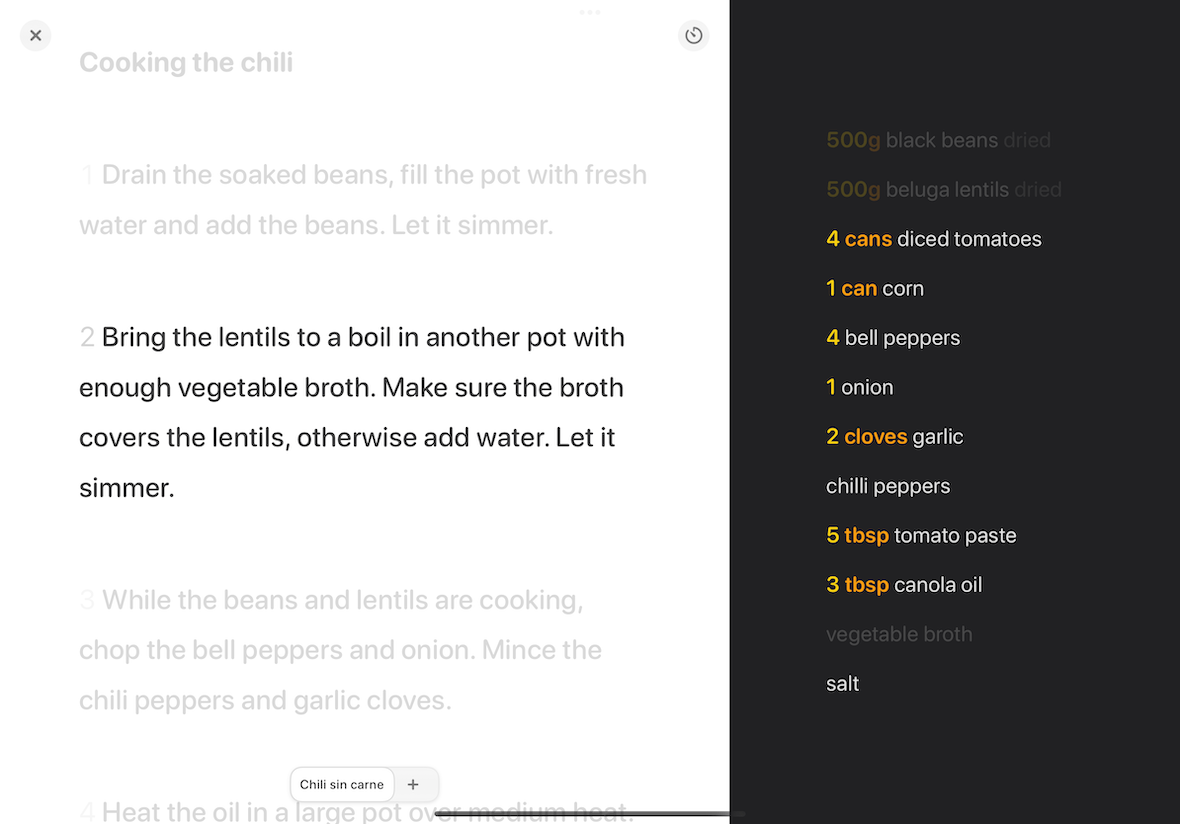Mark 4 cans diced tomatoes as used
The height and width of the screenshot is (824, 1180).
coord(933,239)
